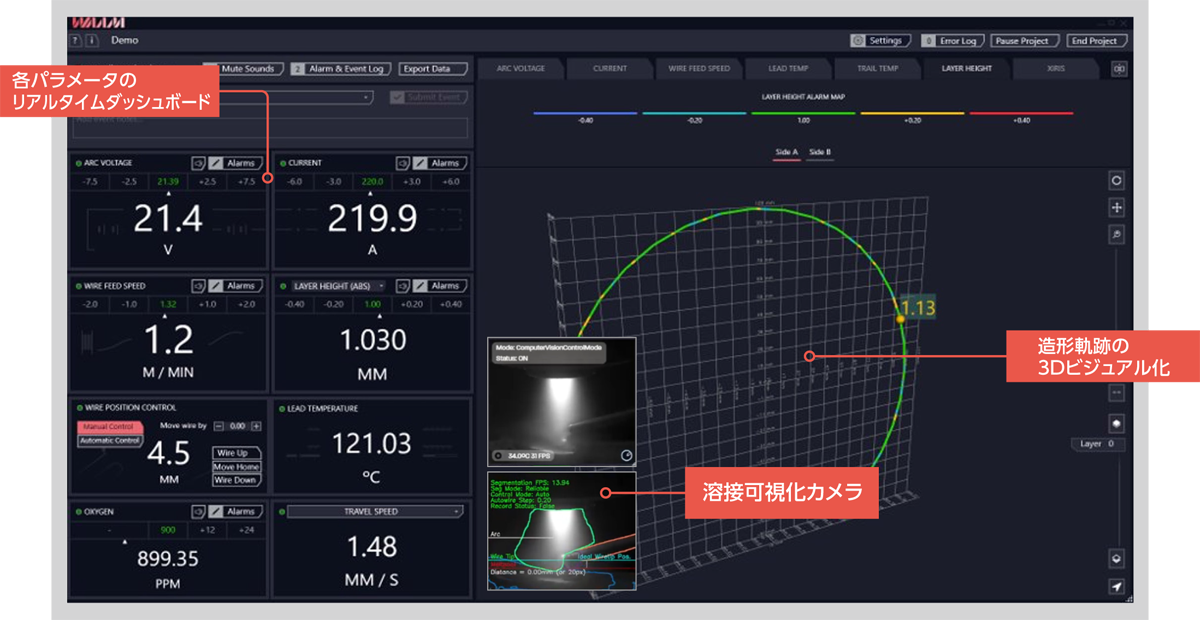This screenshot has width=1200, height=620.
Task: Click the rotate view icon in 3D viewer
Action: pyautogui.click(x=1116, y=181)
